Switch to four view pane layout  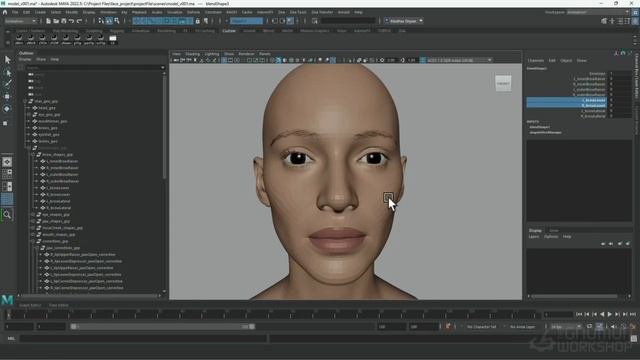[x=7, y=174]
